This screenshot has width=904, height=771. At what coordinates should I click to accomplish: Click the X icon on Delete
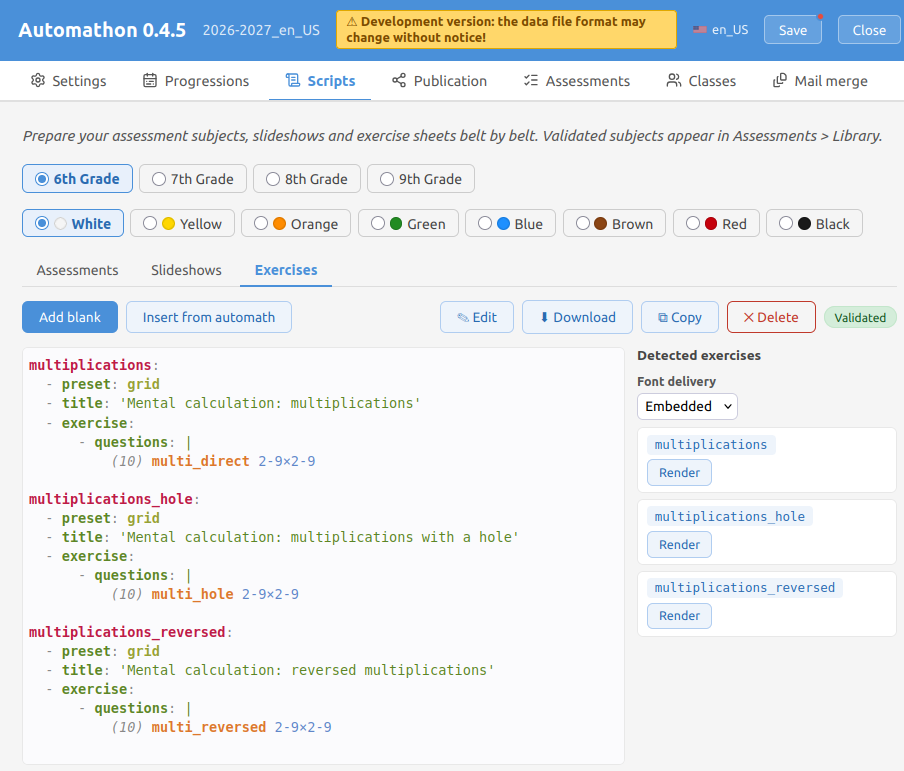[x=748, y=317]
